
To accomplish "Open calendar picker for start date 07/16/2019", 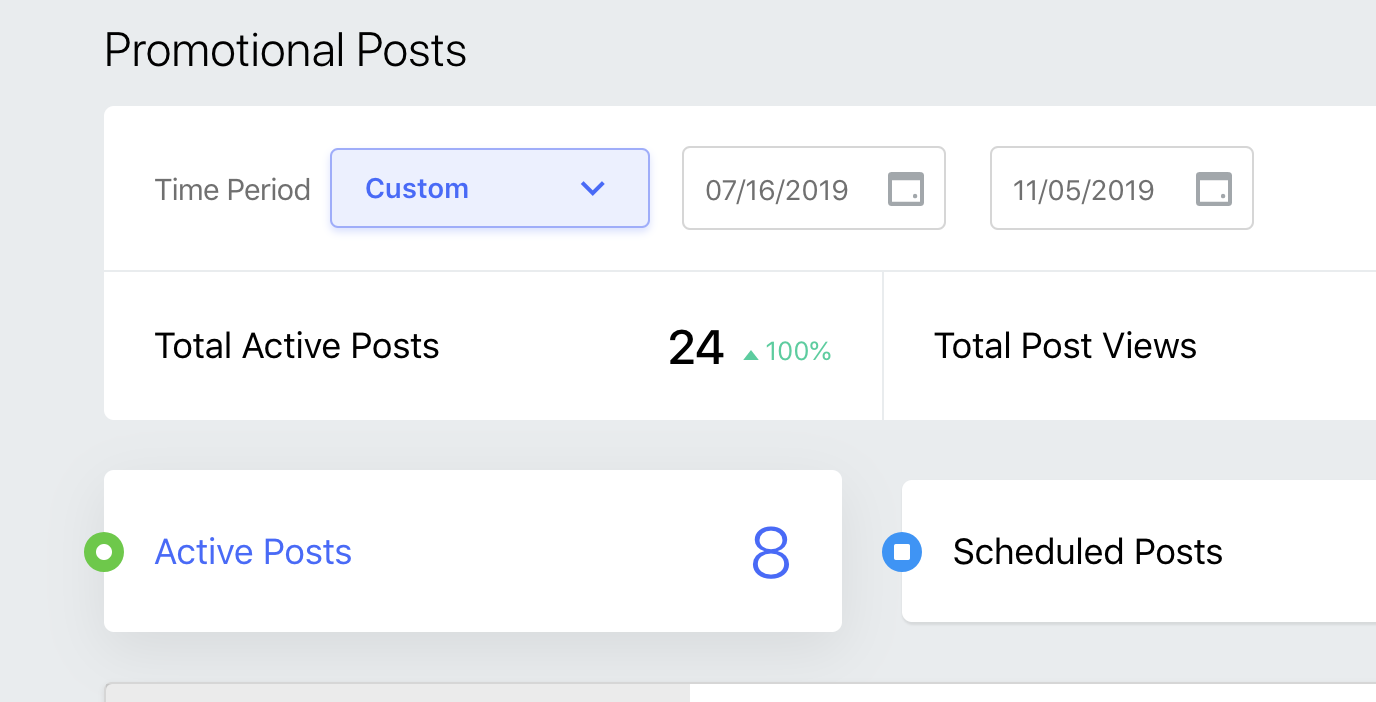I will (906, 189).
